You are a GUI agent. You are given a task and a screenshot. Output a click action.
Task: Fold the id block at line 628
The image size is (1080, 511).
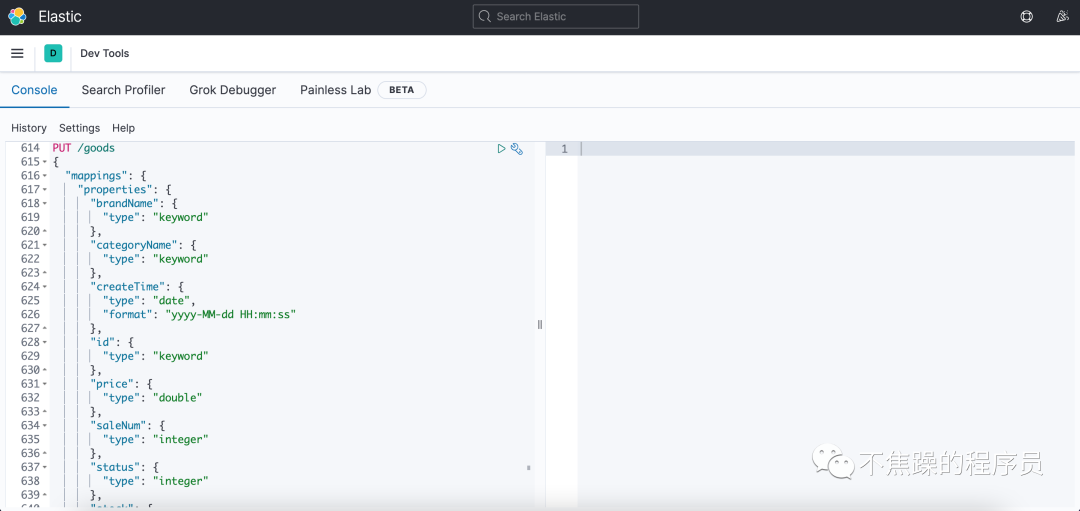click(45, 342)
